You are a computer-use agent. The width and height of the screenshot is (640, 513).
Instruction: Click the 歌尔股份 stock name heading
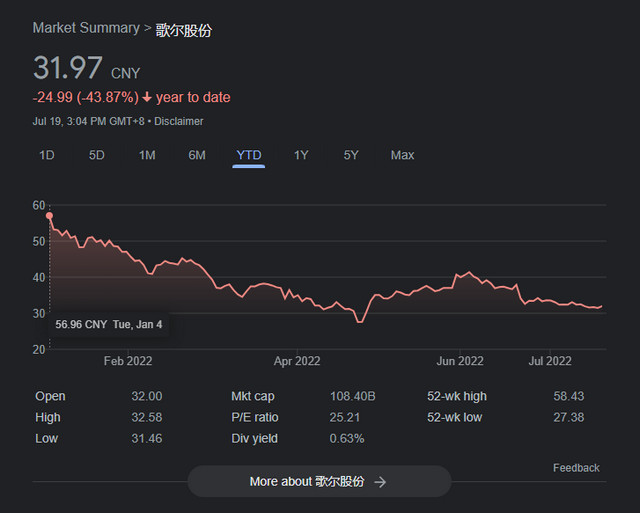(x=184, y=30)
